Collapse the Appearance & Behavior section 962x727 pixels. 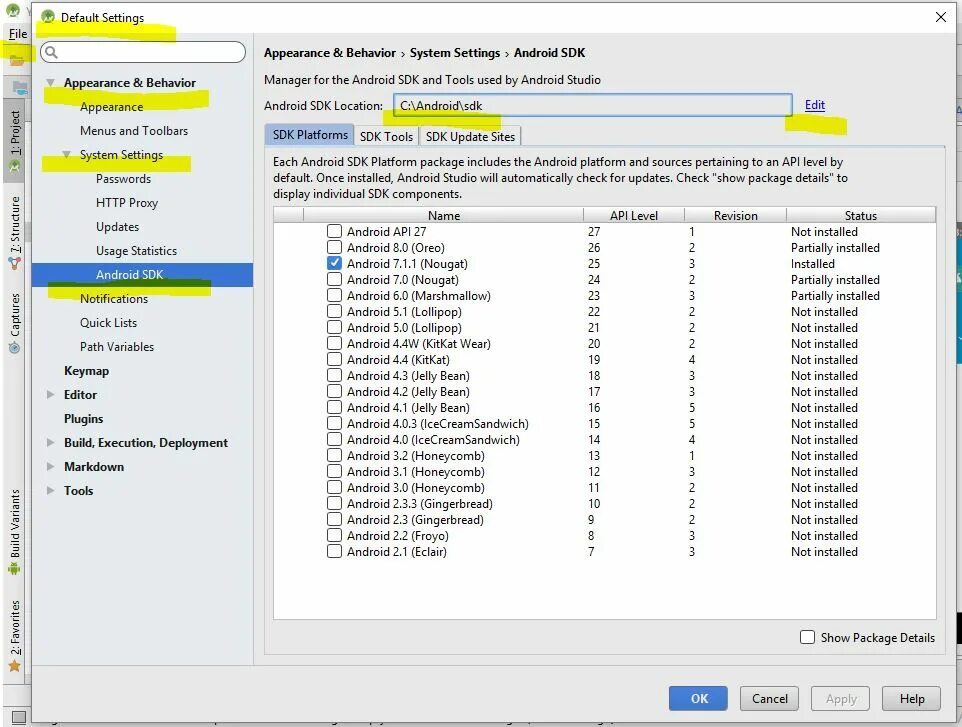tap(51, 82)
